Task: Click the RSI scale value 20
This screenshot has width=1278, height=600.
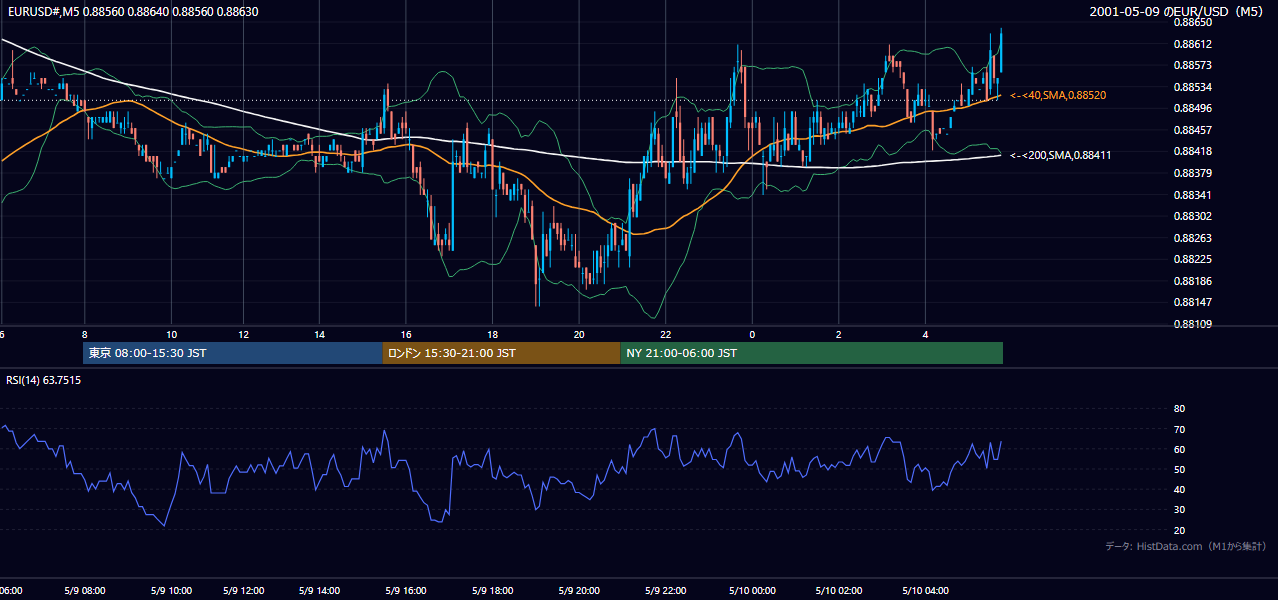Action: coord(1179,530)
